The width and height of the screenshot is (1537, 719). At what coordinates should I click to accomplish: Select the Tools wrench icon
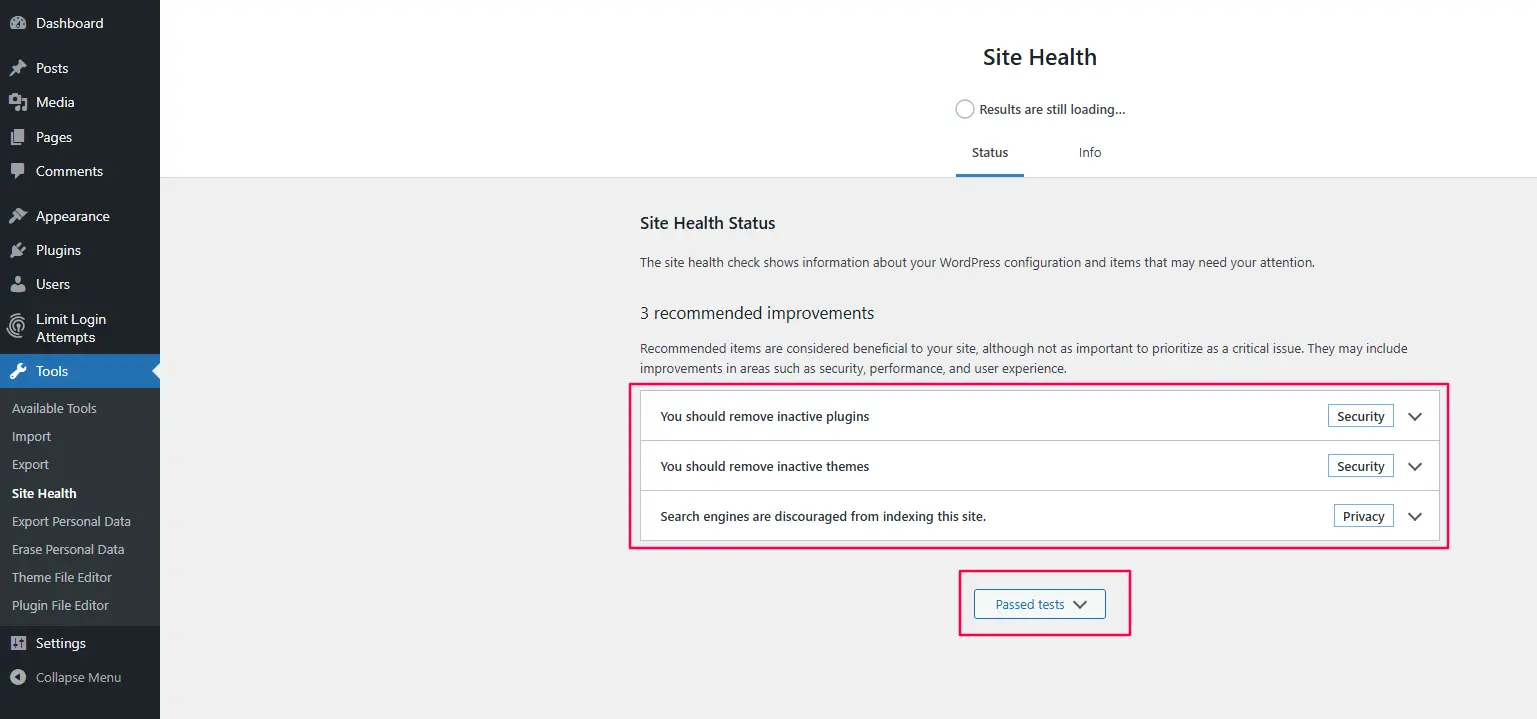click(18, 371)
